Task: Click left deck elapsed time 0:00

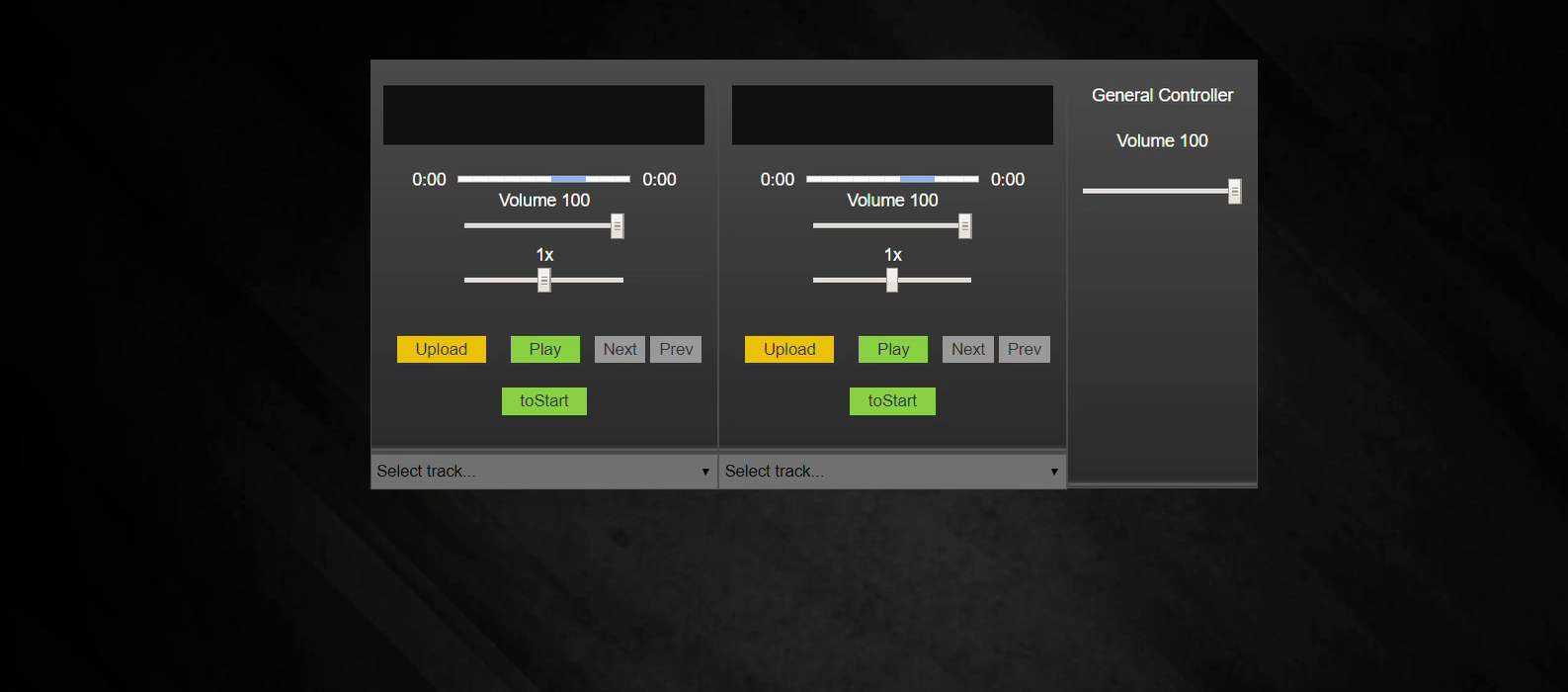Action: [x=429, y=179]
